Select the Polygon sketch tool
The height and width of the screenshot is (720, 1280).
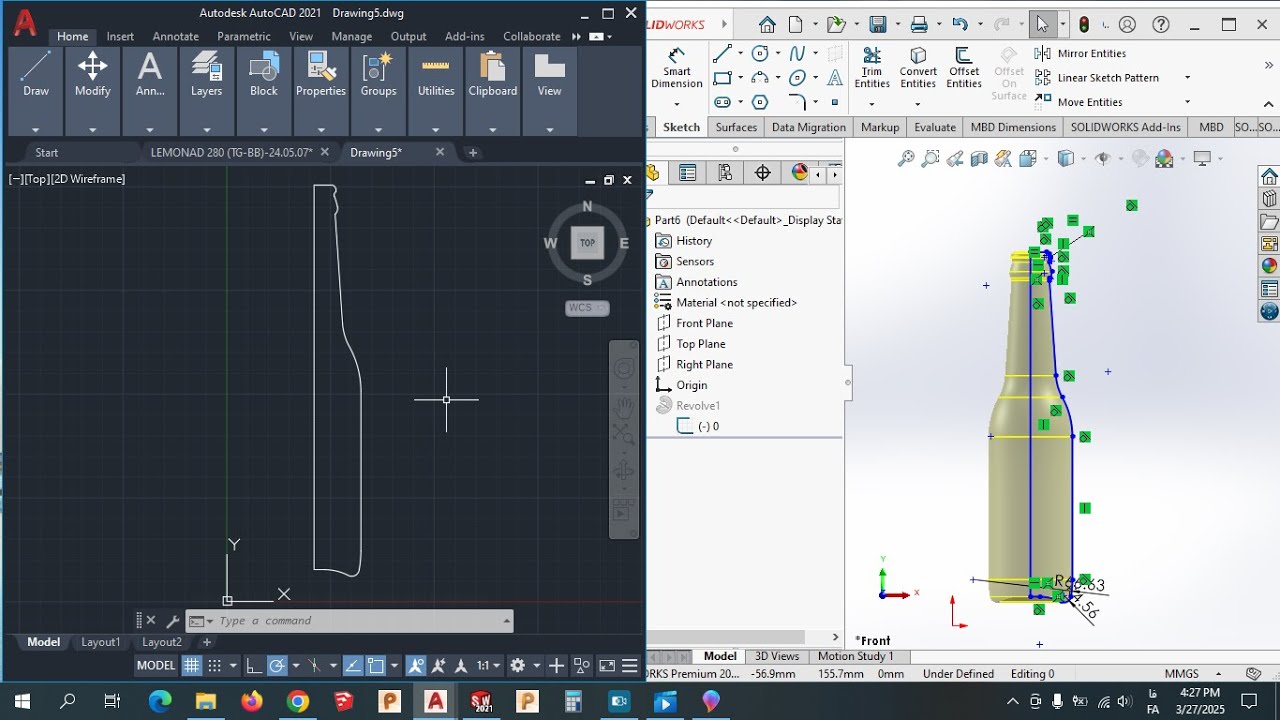pyautogui.click(x=760, y=102)
